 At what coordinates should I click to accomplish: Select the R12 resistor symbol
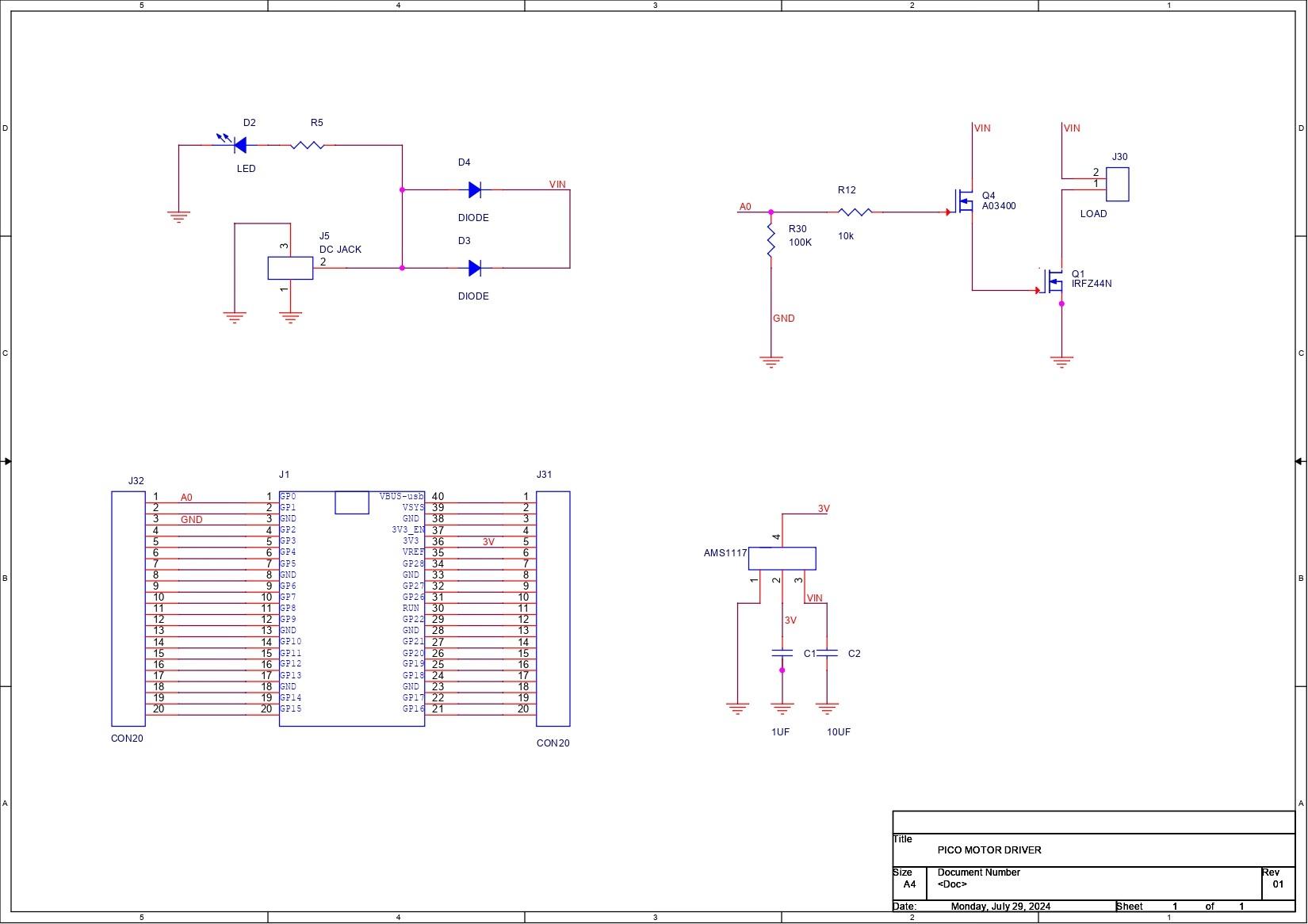click(x=855, y=212)
